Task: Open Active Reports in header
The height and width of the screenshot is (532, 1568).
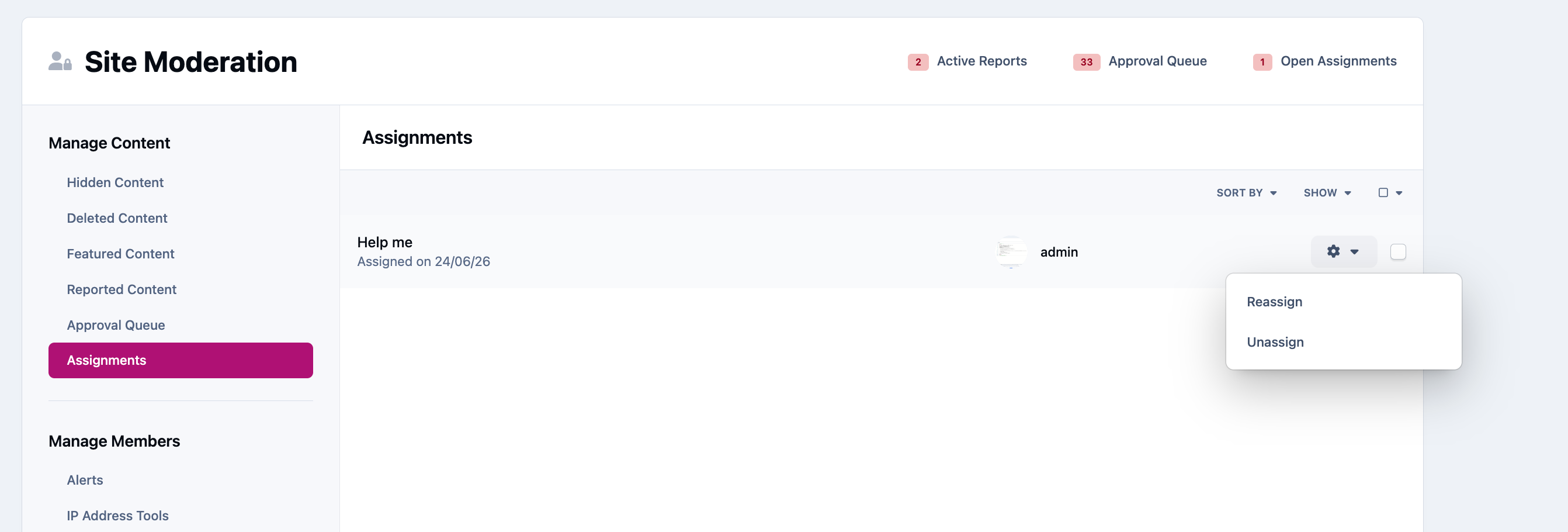Action: [981, 61]
